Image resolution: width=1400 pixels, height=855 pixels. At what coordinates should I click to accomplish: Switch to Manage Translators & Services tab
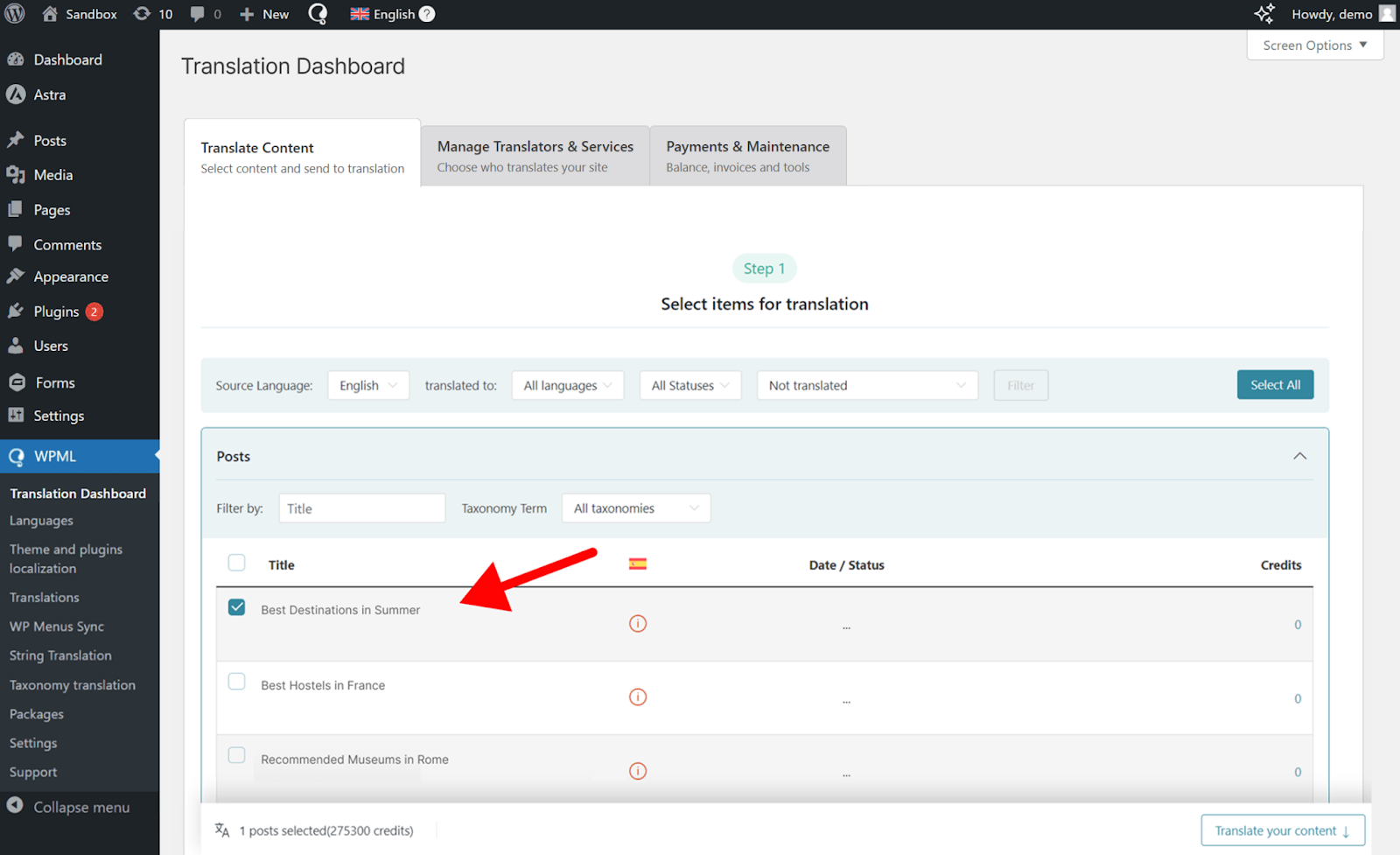coord(535,156)
